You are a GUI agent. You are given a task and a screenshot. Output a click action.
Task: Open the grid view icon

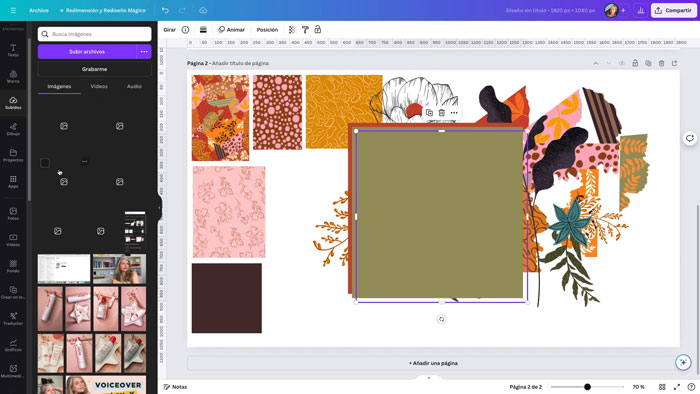click(x=662, y=387)
